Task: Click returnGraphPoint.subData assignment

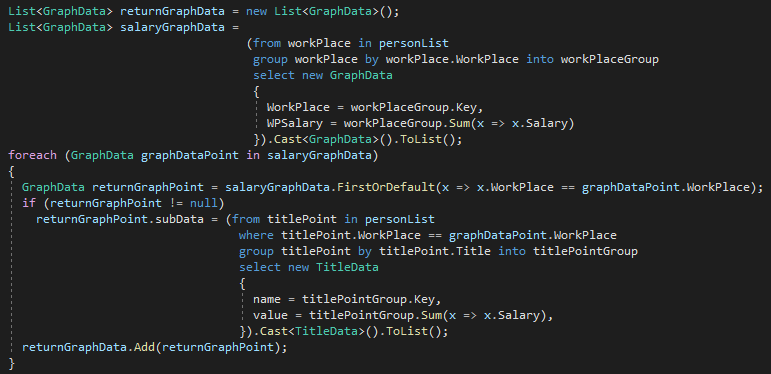Action: [119, 219]
